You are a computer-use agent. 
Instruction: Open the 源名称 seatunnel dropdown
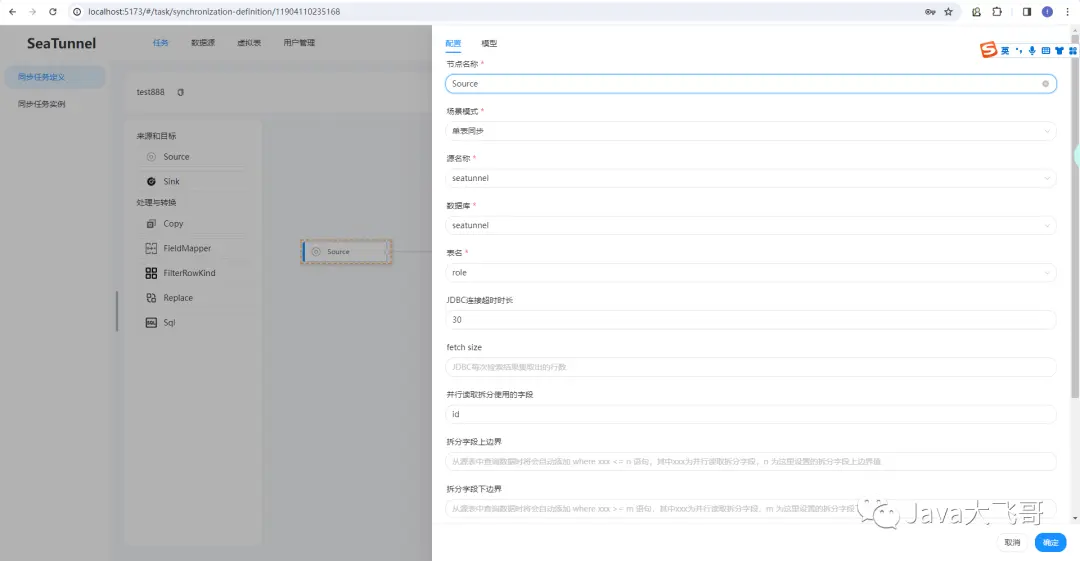pos(751,178)
